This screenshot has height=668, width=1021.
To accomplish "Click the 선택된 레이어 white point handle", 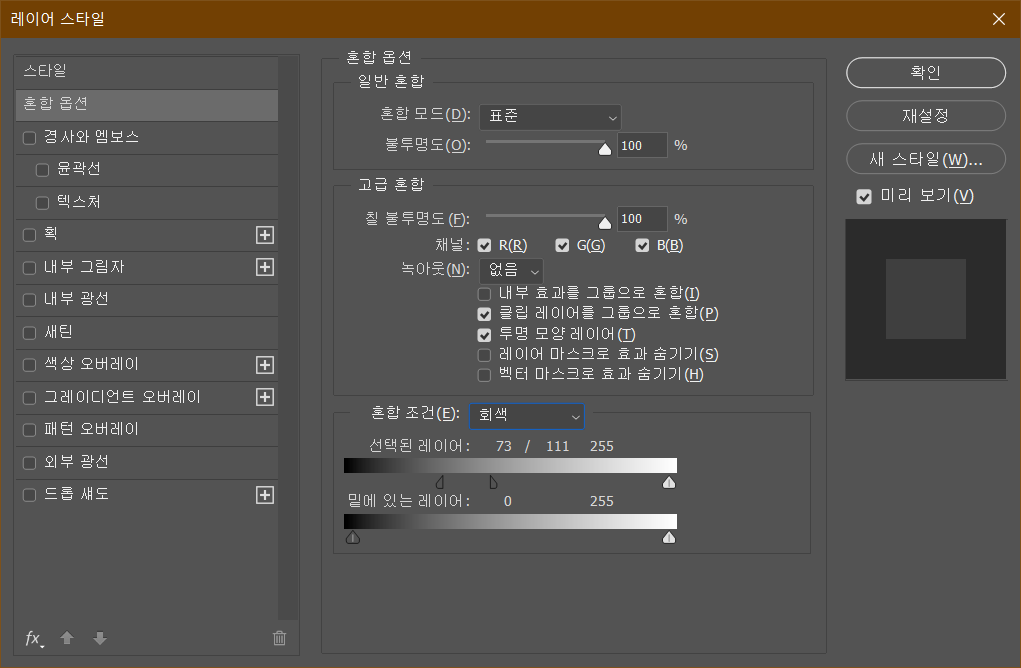I will tap(669, 482).
